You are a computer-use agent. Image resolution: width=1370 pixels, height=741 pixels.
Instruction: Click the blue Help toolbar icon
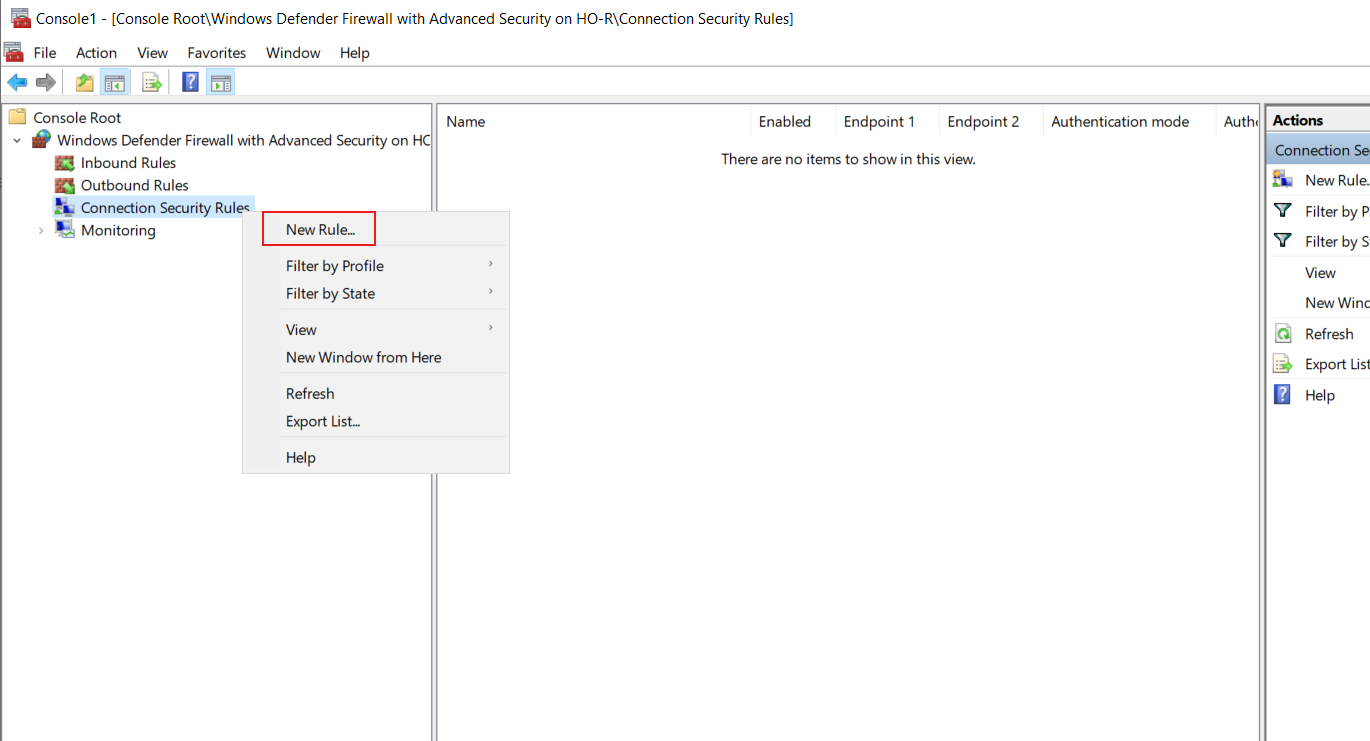pos(190,82)
